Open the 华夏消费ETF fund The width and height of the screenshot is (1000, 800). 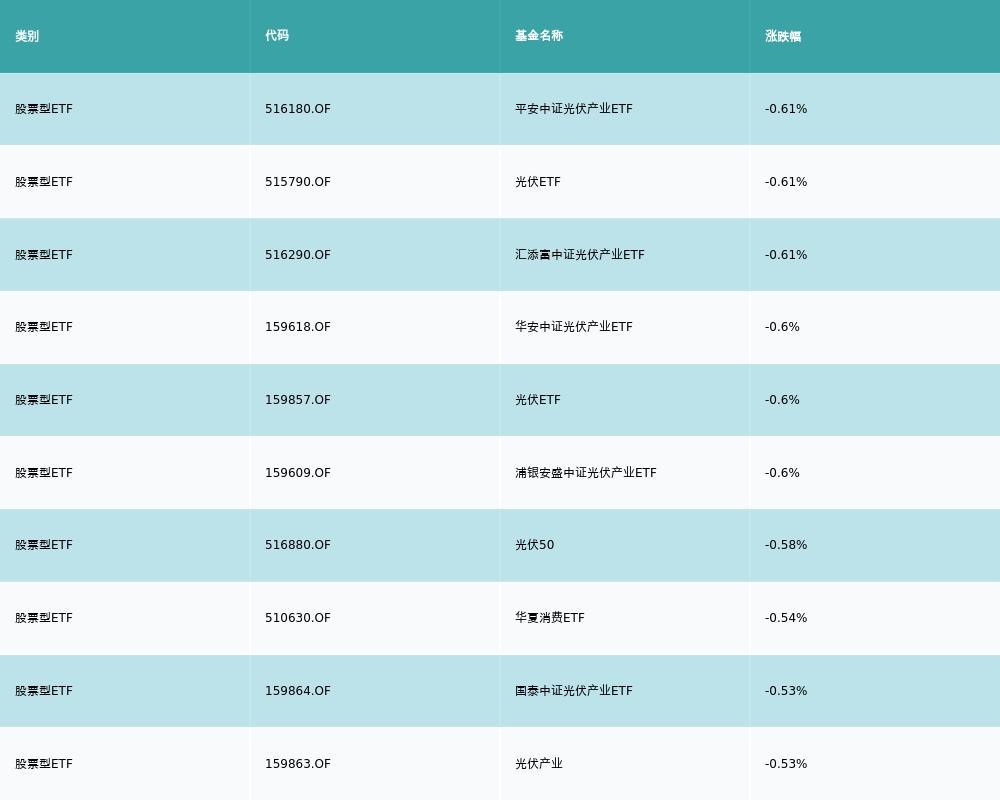point(550,618)
